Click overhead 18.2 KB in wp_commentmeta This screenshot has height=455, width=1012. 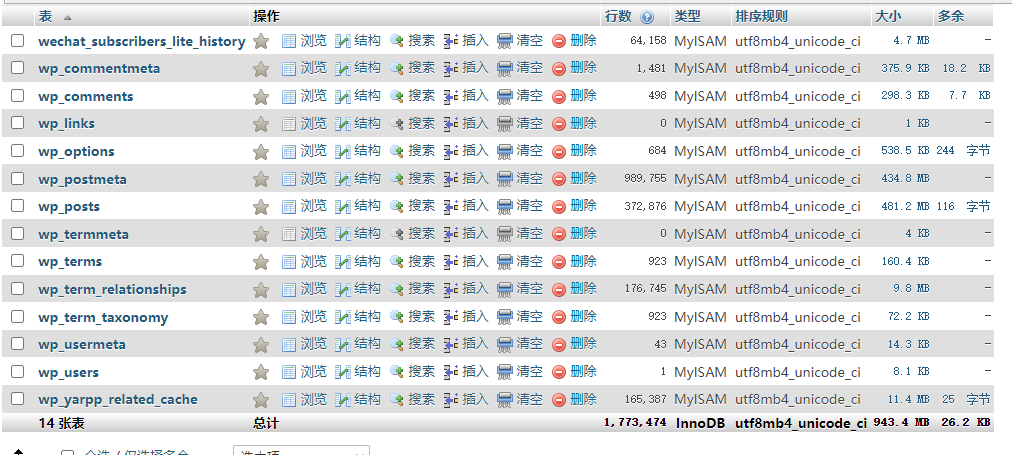pos(966,68)
